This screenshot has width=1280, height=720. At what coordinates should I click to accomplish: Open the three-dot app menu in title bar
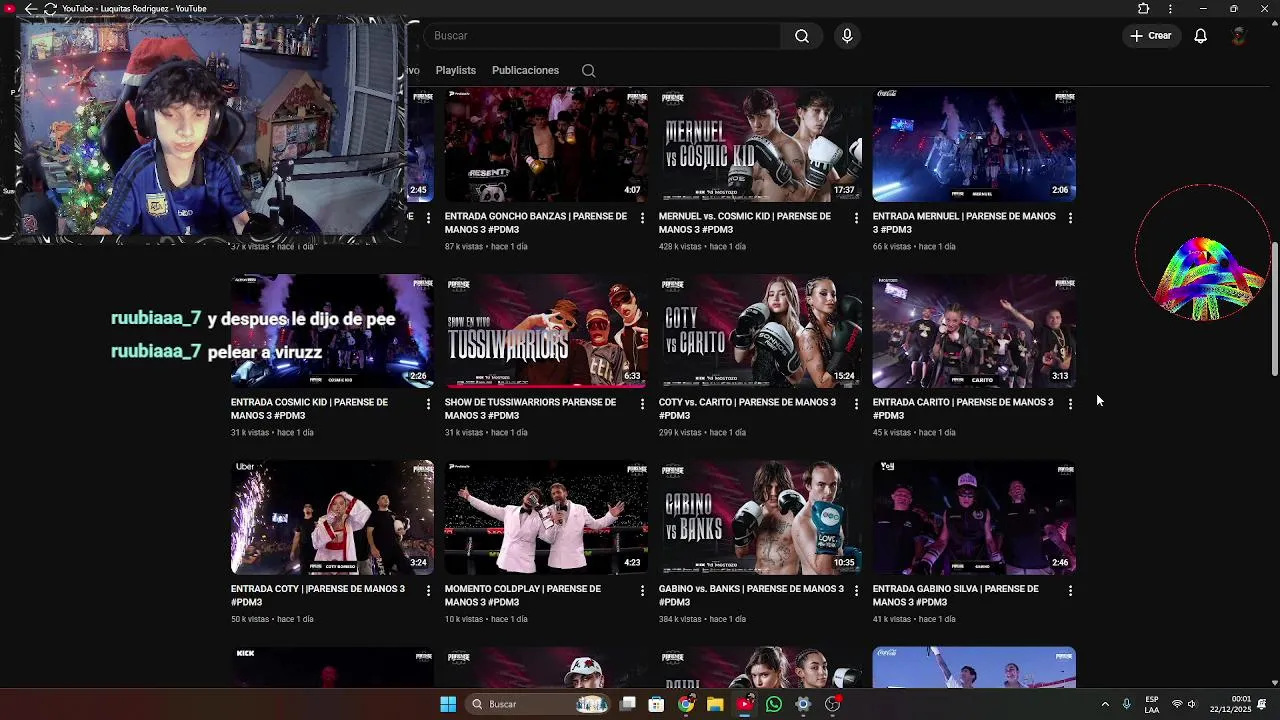[1170, 9]
